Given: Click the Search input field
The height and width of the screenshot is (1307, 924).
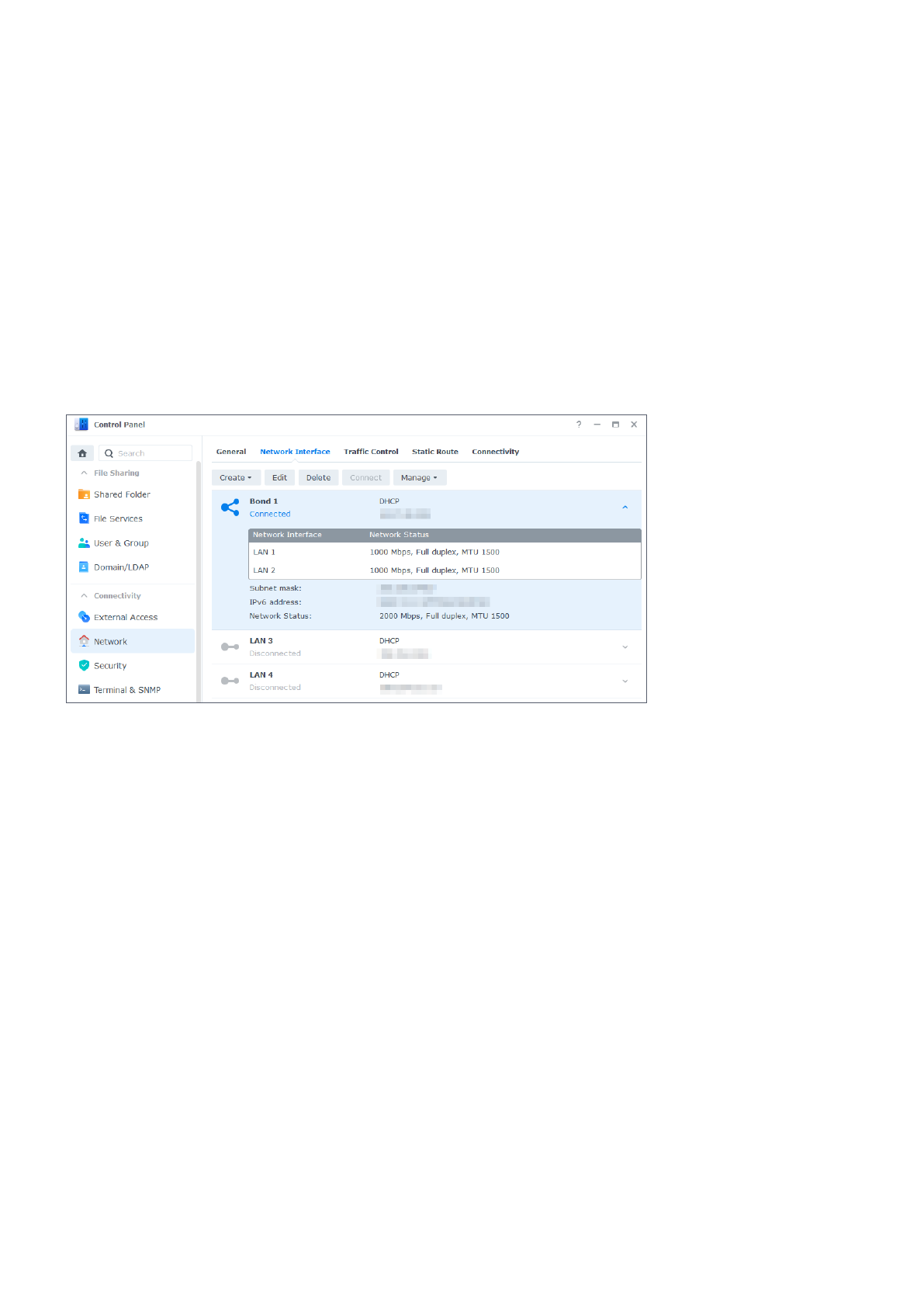Looking at the screenshot, I should click(x=152, y=453).
